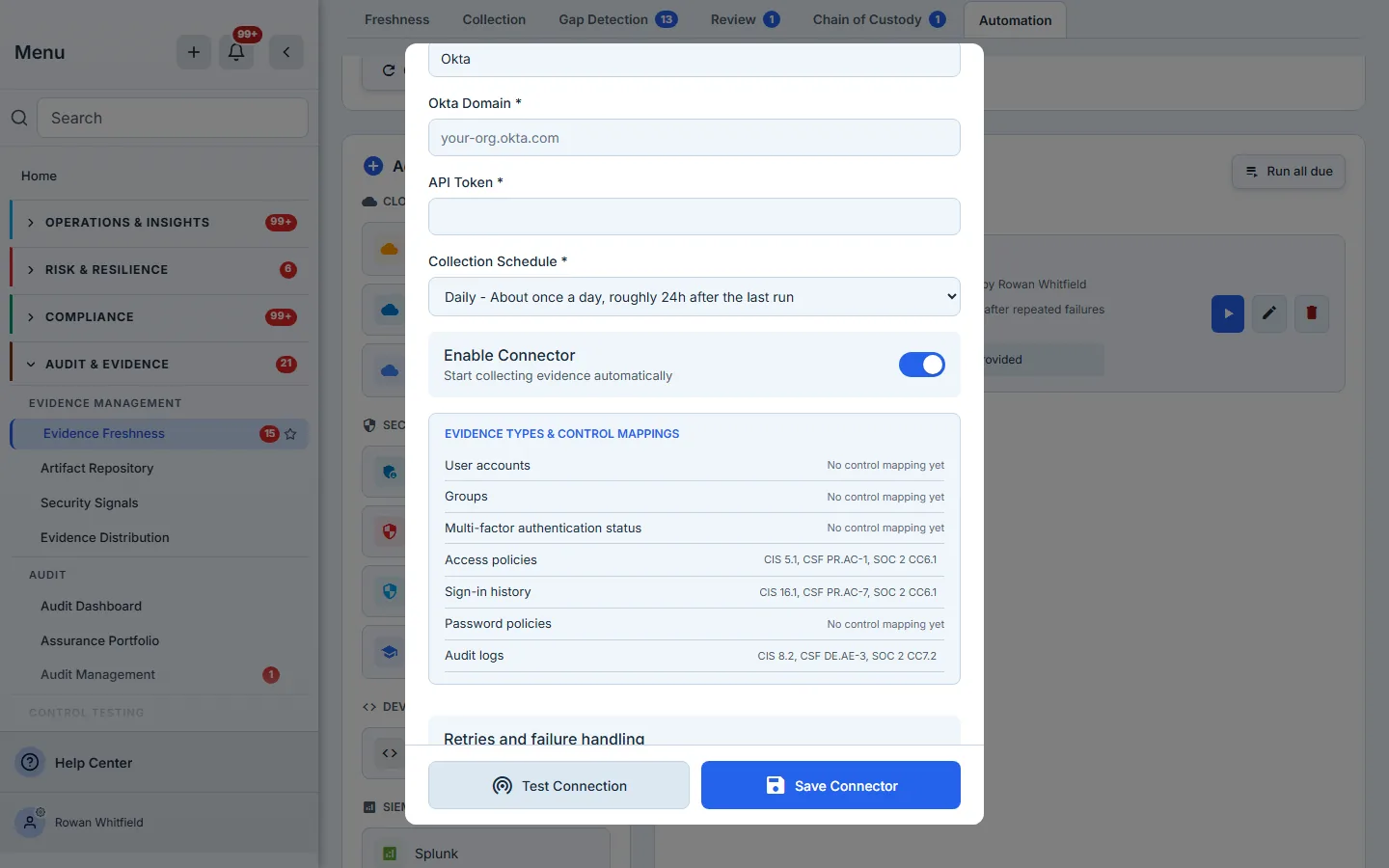
Task: Open Assurance Portfolio page
Action: click(x=100, y=640)
